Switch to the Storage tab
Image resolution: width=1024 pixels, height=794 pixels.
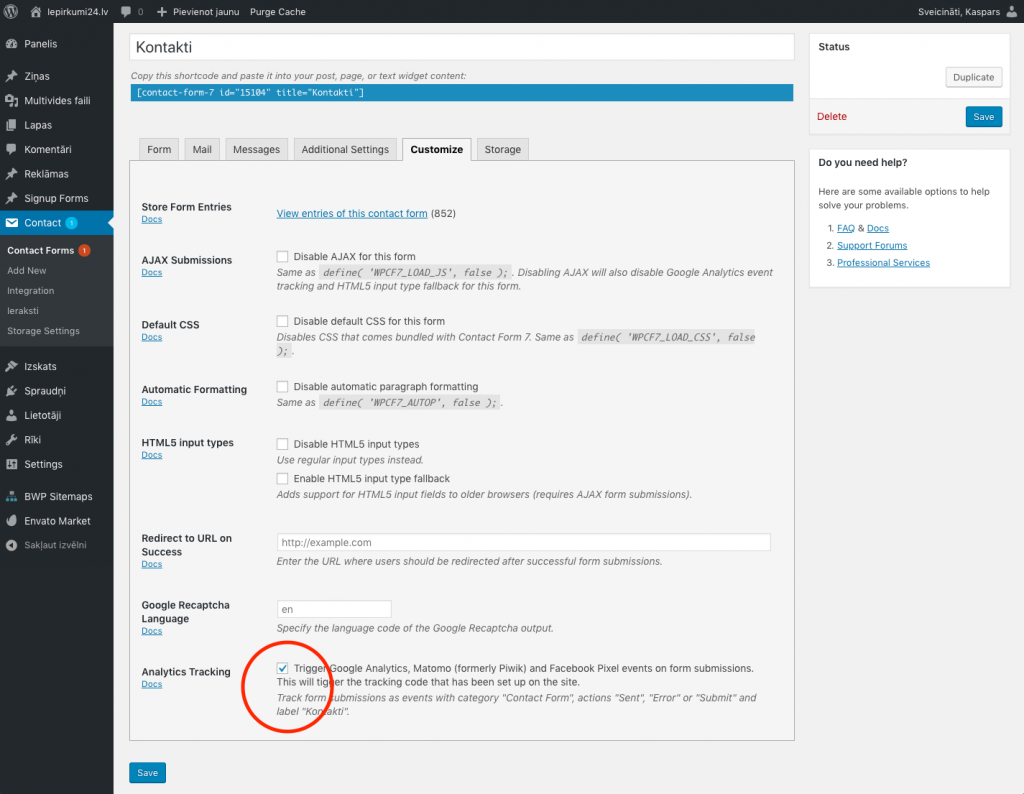point(502,149)
